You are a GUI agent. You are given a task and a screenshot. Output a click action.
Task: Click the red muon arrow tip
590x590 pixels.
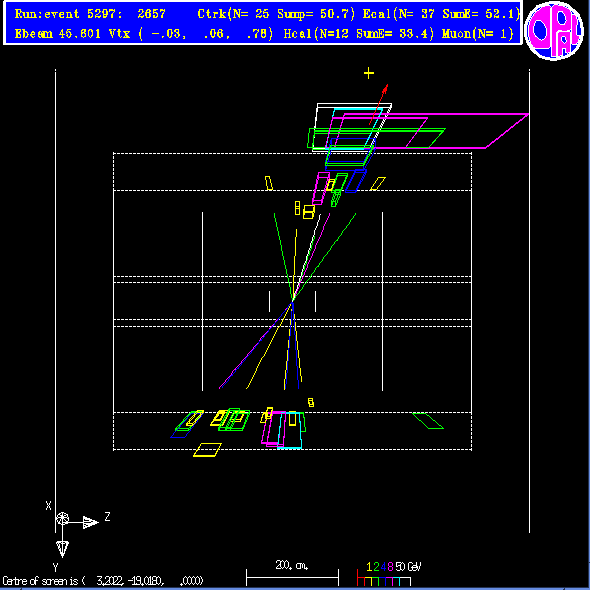point(386,88)
